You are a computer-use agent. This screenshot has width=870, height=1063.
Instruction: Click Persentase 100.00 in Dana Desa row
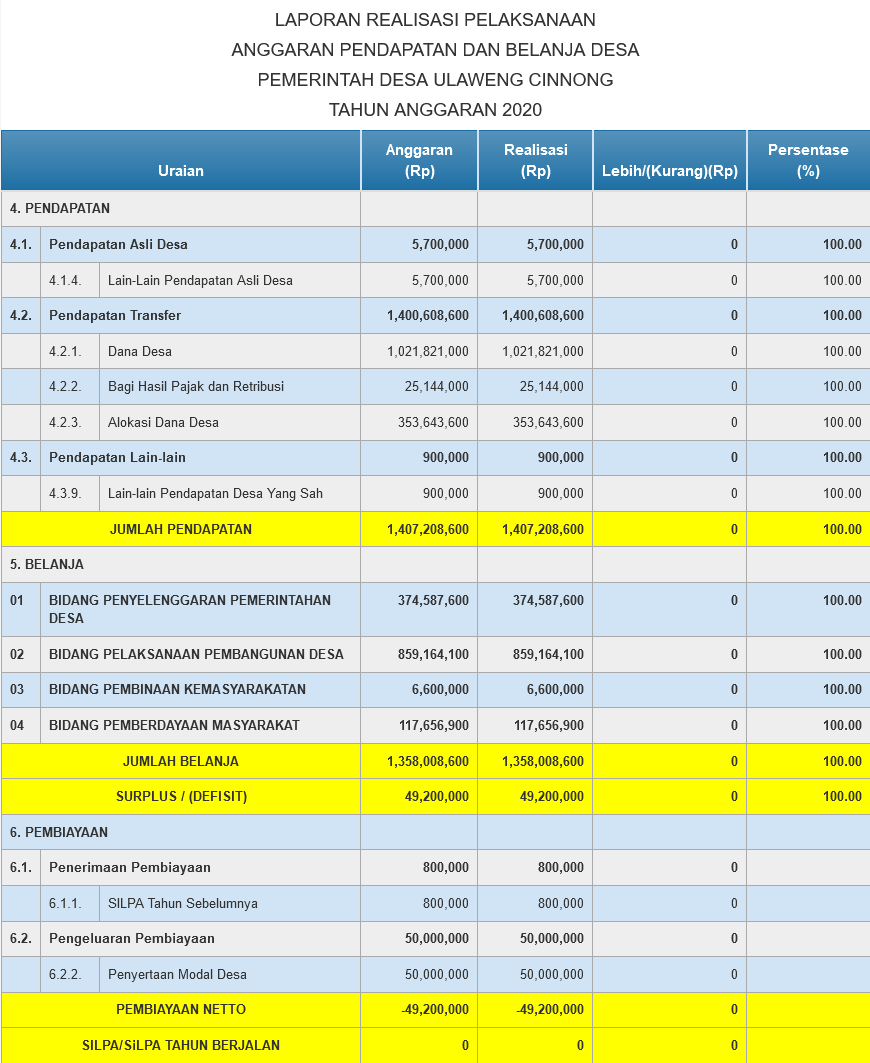click(x=842, y=351)
